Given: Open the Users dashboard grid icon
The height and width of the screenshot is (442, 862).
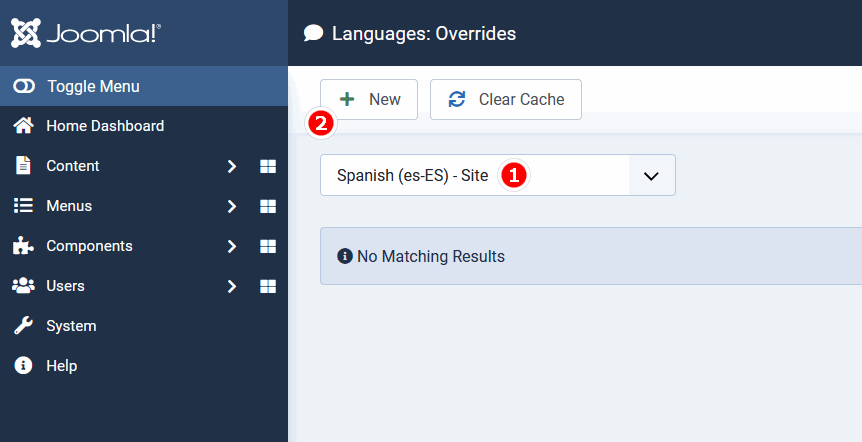Looking at the screenshot, I should pos(268,286).
